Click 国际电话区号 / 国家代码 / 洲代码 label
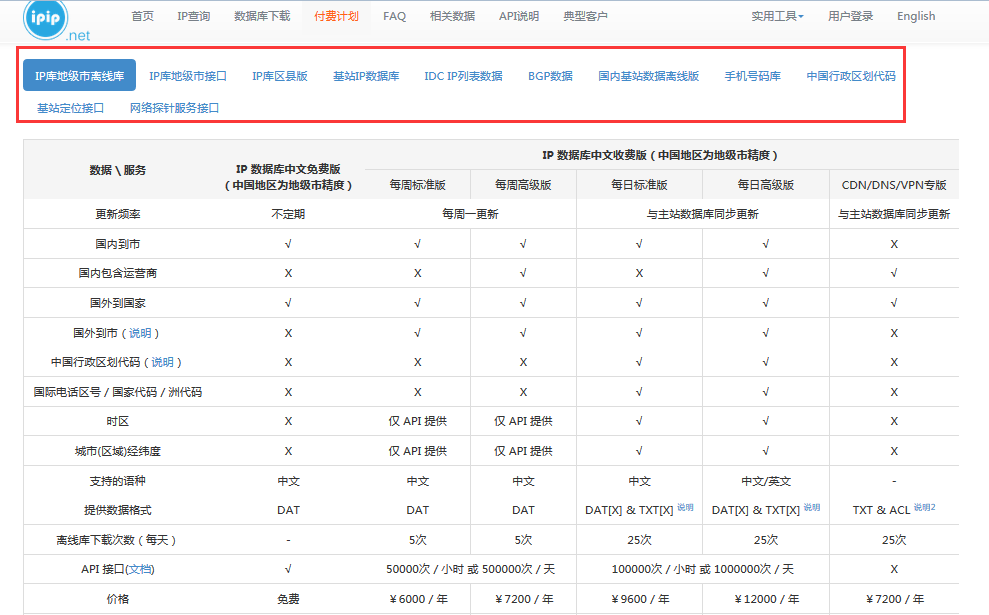The height and width of the screenshot is (615, 989). click(117, 392)
